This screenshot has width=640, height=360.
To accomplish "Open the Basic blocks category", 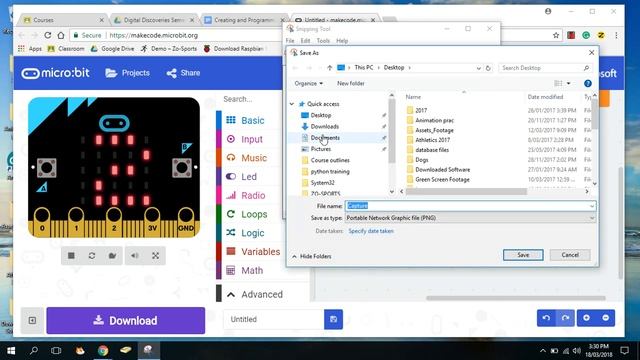I will [x=252, y=120].
